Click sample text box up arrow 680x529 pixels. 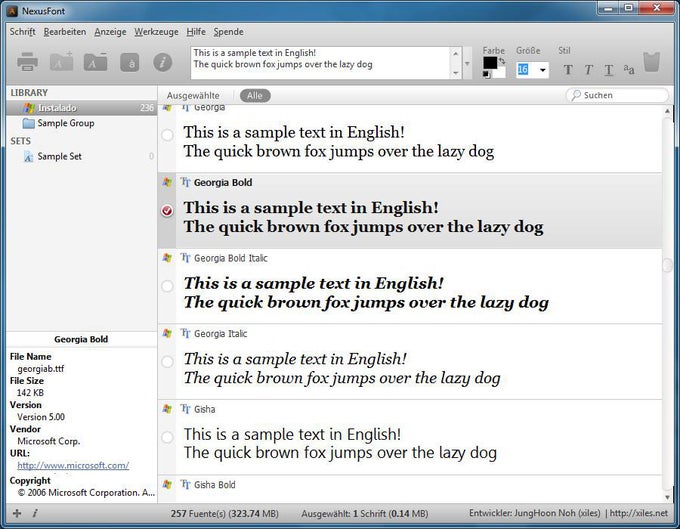455,53
